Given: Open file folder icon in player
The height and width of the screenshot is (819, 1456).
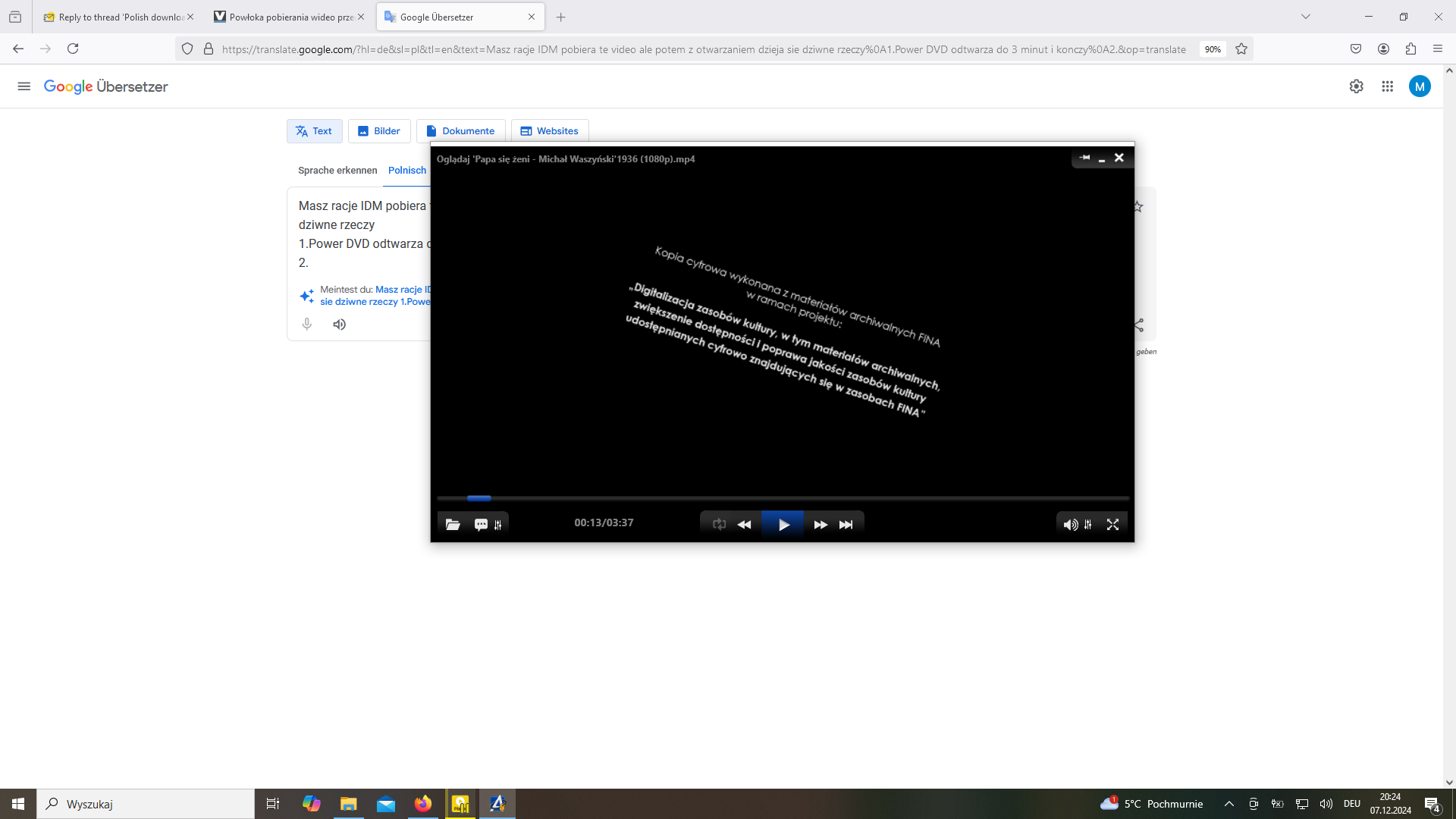Looking at the screenshot, I should coord(453,525).
